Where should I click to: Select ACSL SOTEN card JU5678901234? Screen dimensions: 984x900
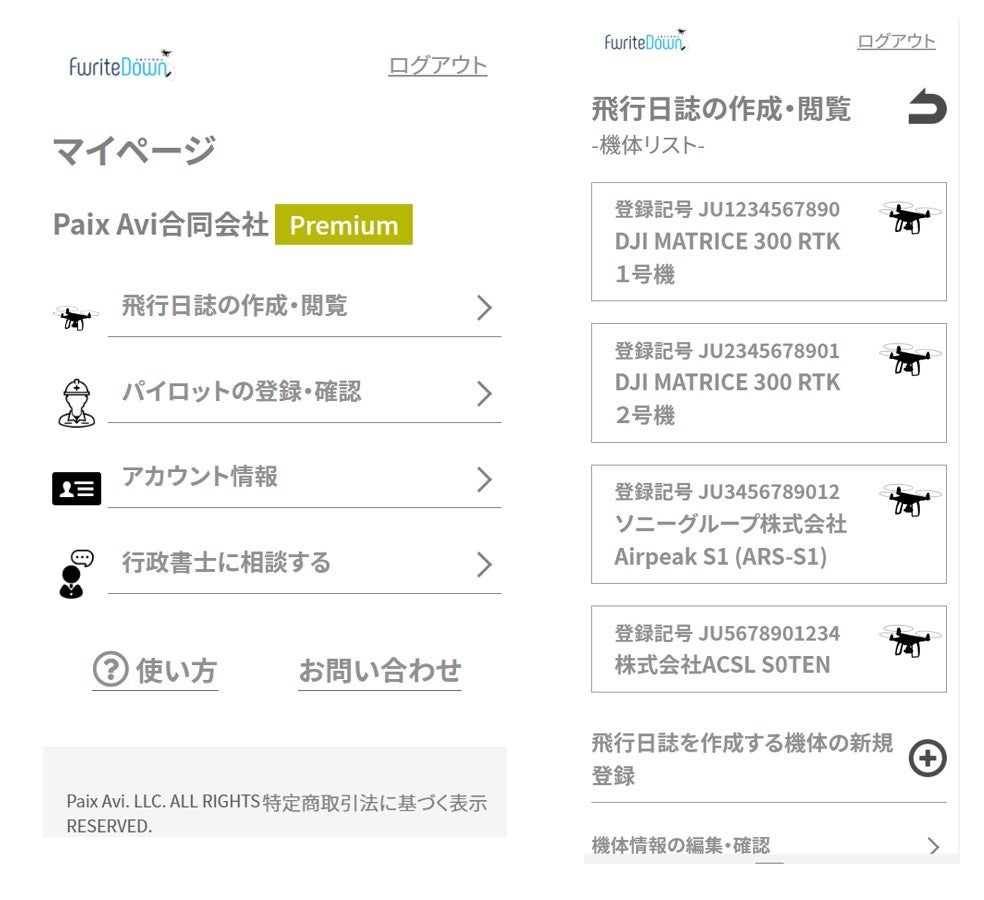pos(769,649)
